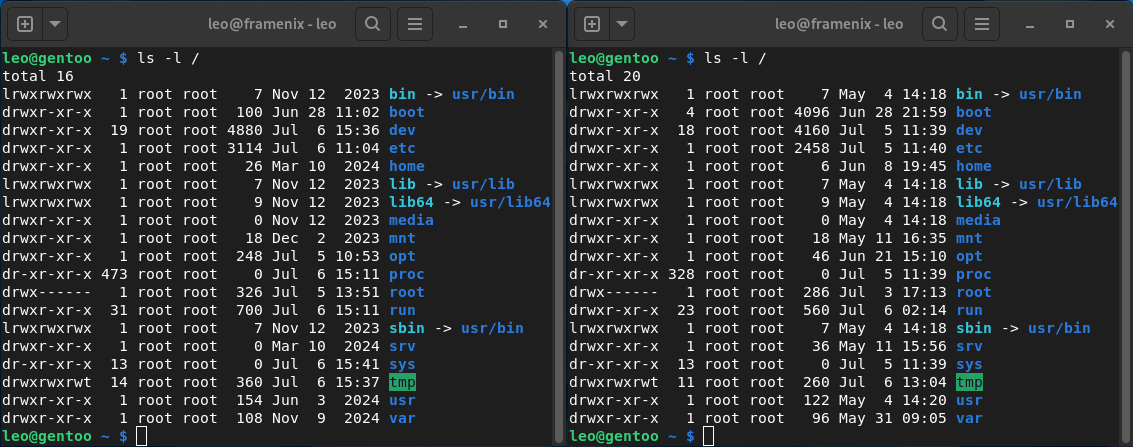Click 'lib64' name in right terminal

coord(978,202)
